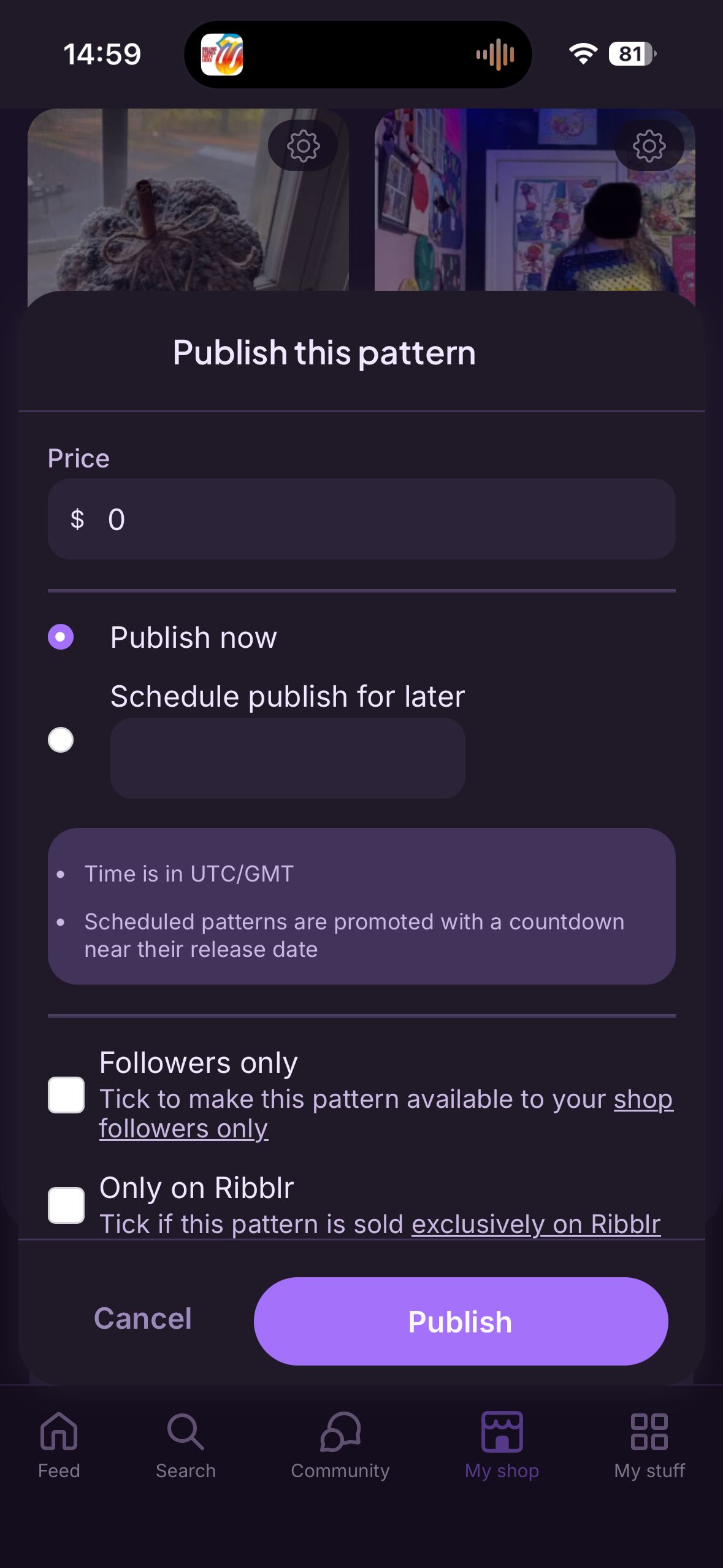
Task: Click the Price input field
Action: (x=362, y=519)
